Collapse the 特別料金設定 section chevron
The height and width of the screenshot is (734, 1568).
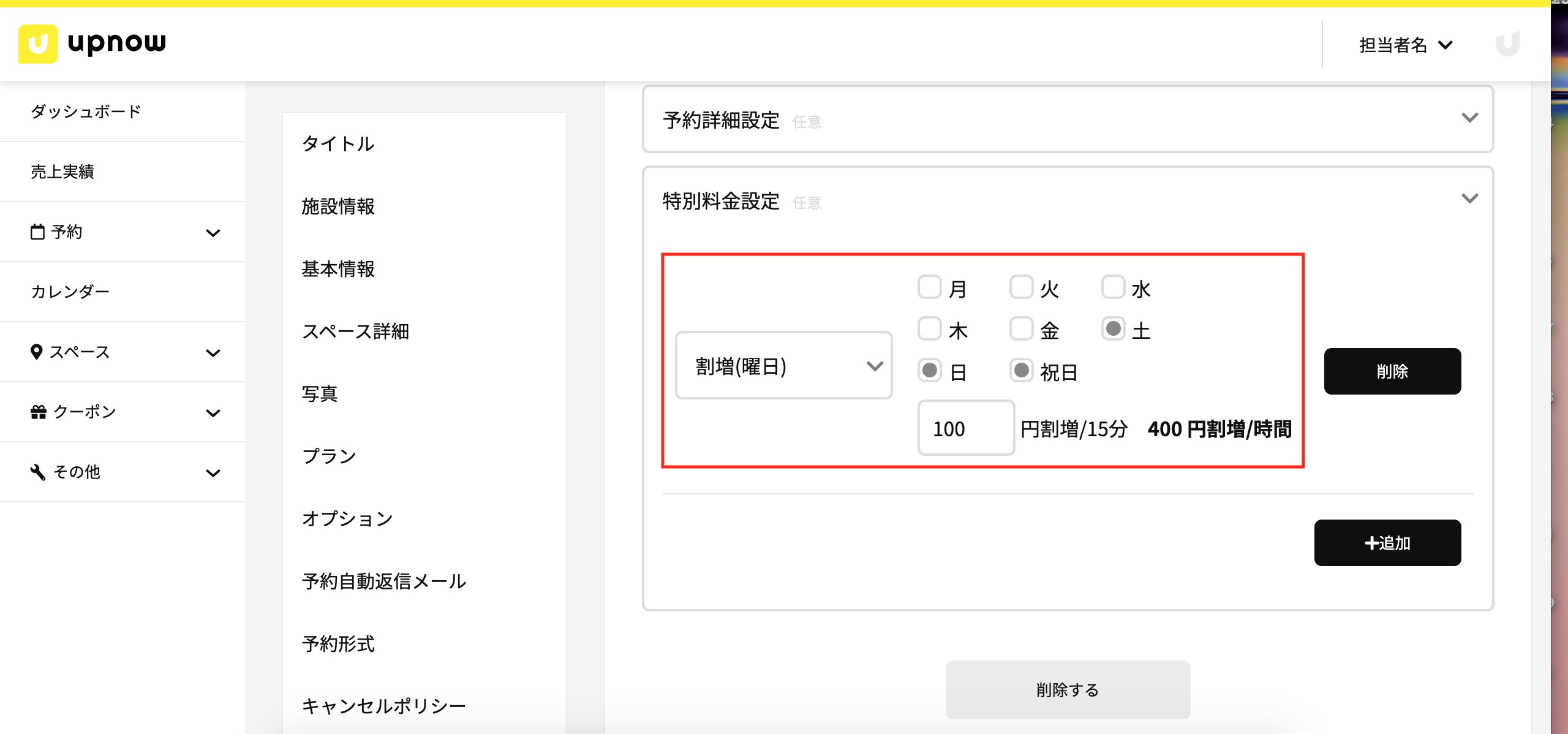[x=1470, y=199]
